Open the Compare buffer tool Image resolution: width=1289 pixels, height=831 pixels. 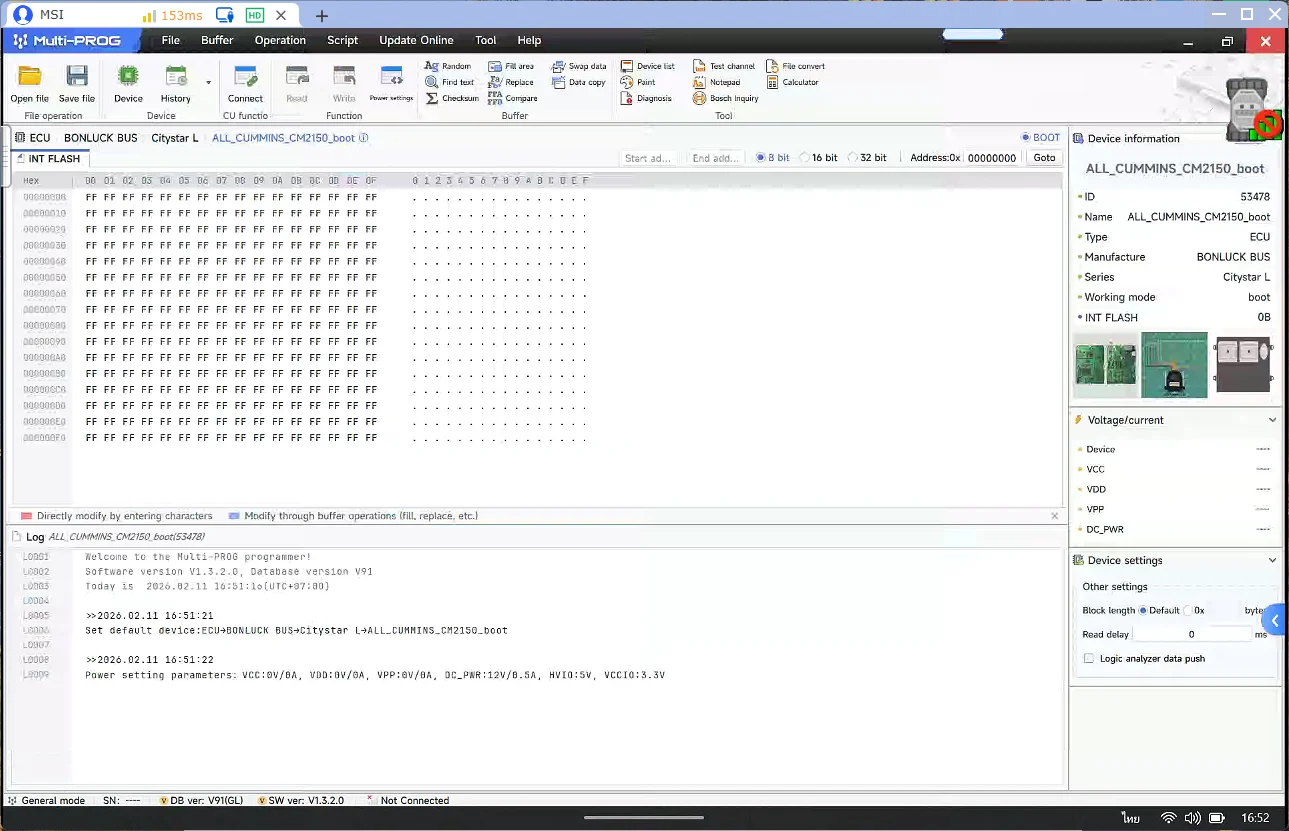pos(513,98)
